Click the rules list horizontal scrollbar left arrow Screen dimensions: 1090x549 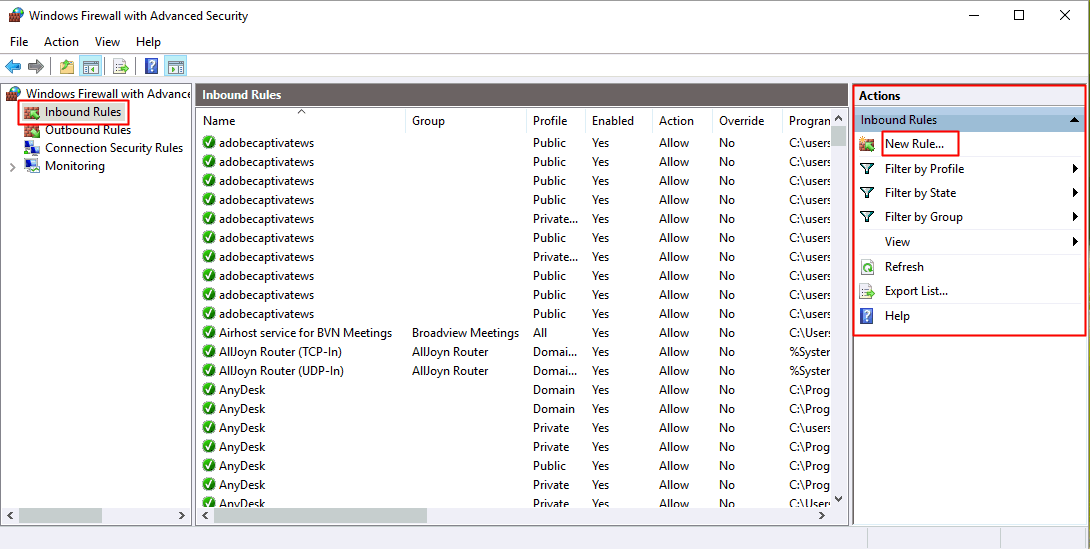(x=205, y=516)
